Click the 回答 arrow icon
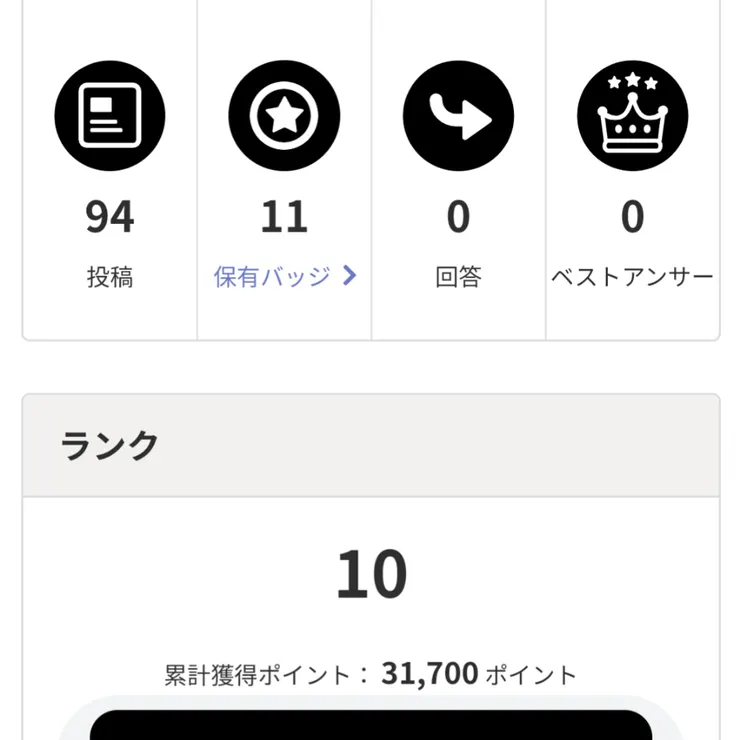740x740 pixels. pos(458,115)
